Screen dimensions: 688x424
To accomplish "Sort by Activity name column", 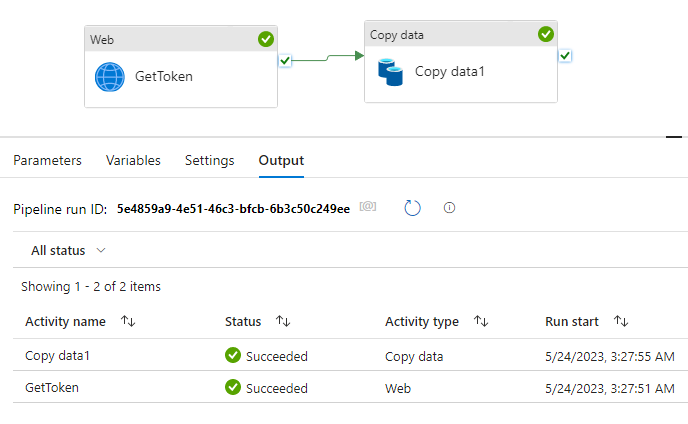I will tap(127, 321).
